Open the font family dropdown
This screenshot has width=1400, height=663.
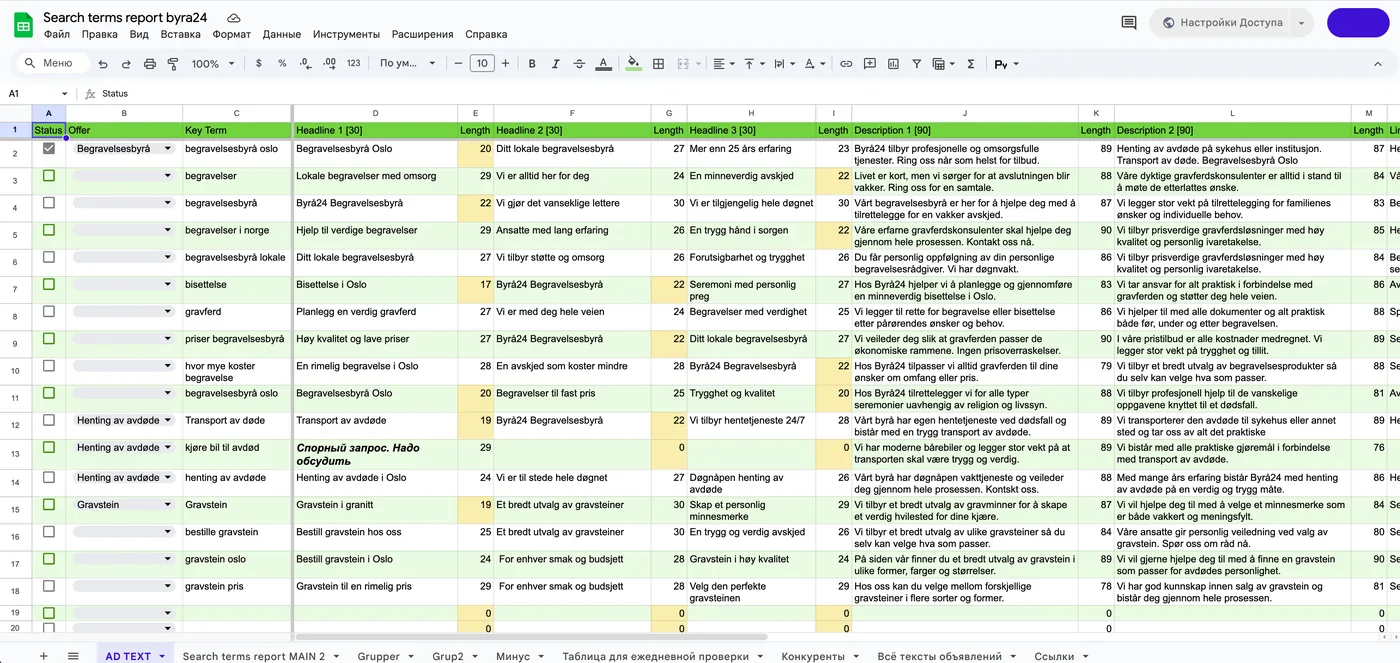click(x=408, y=64)
